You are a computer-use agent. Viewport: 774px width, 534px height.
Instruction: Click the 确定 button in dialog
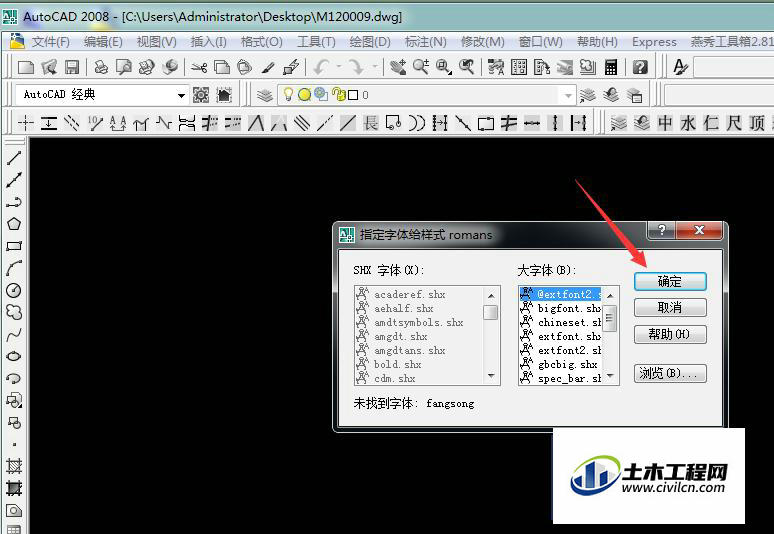[x=670, y=281]
